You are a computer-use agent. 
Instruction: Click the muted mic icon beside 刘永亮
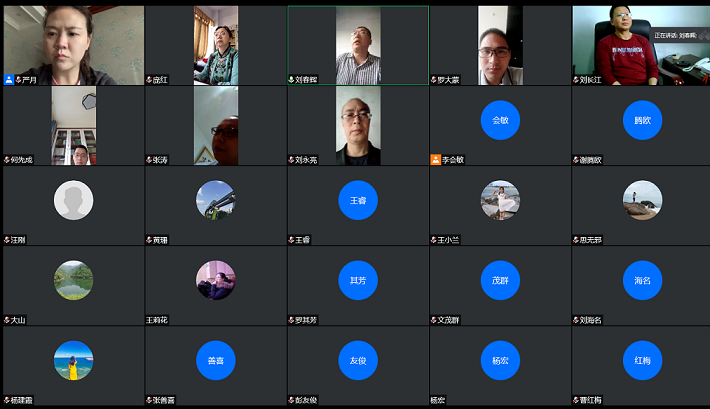292,159
